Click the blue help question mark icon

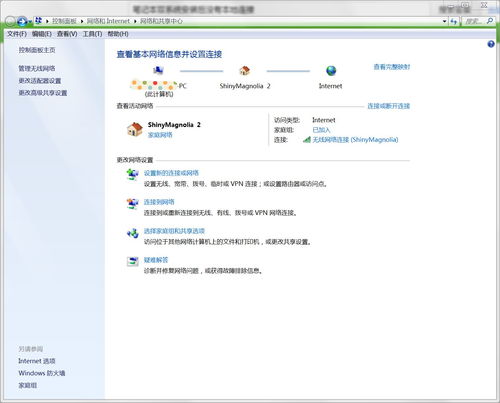491,44
